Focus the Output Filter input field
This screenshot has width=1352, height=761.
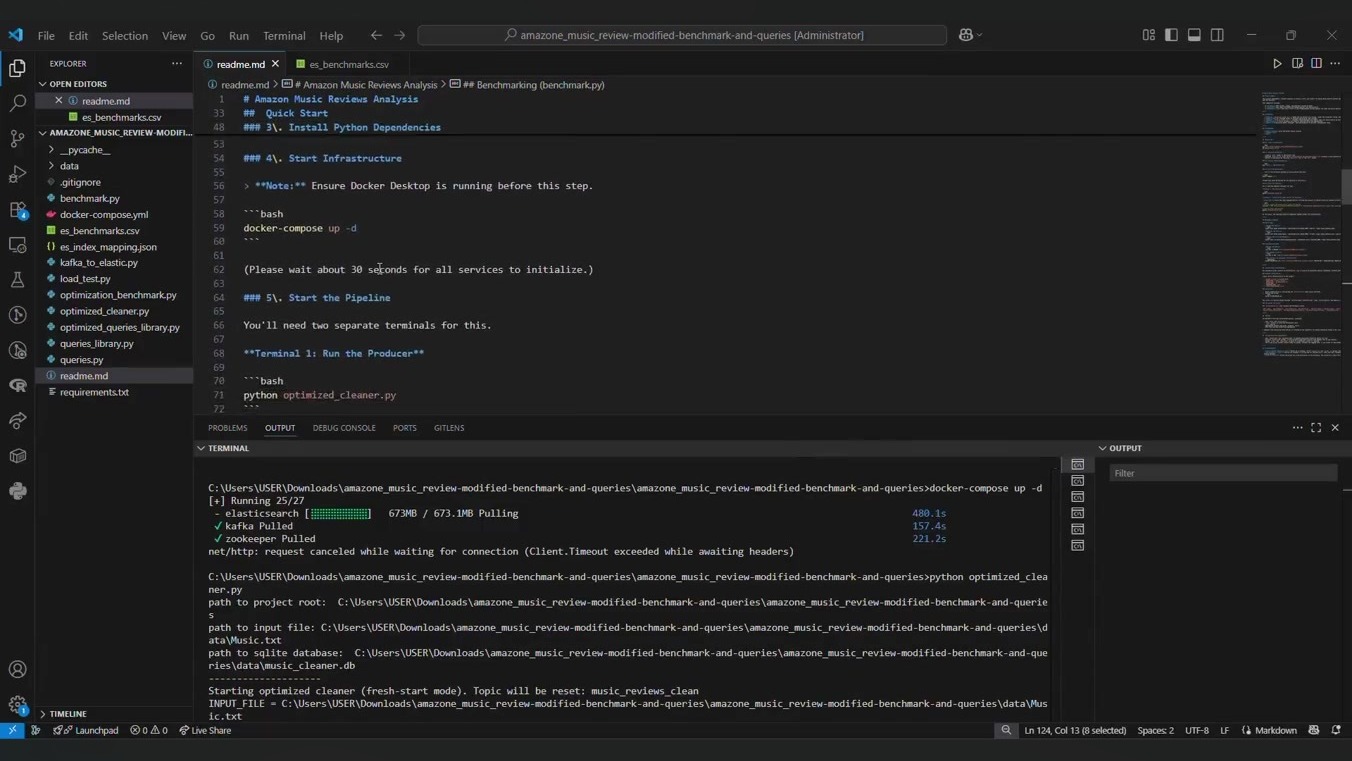point(1223,473)
